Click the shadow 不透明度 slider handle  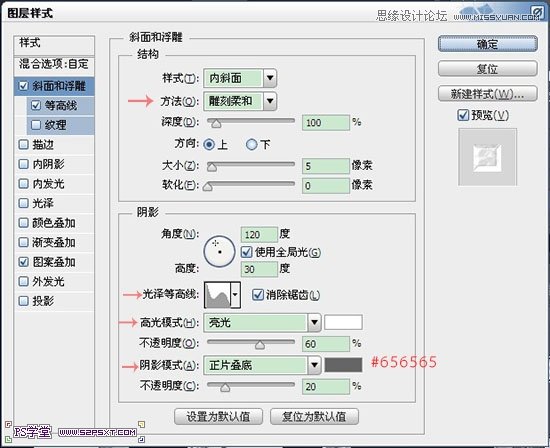pyautogui.click(x=225, y=388)
